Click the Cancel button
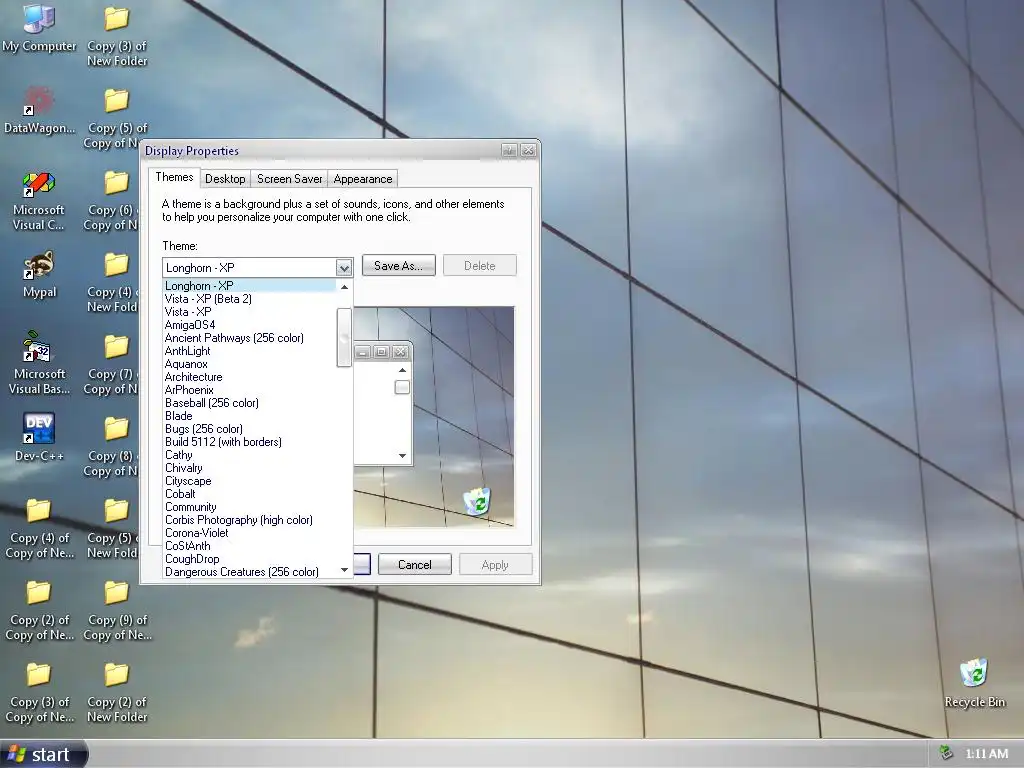1024x768 pixels. point(415,565)
